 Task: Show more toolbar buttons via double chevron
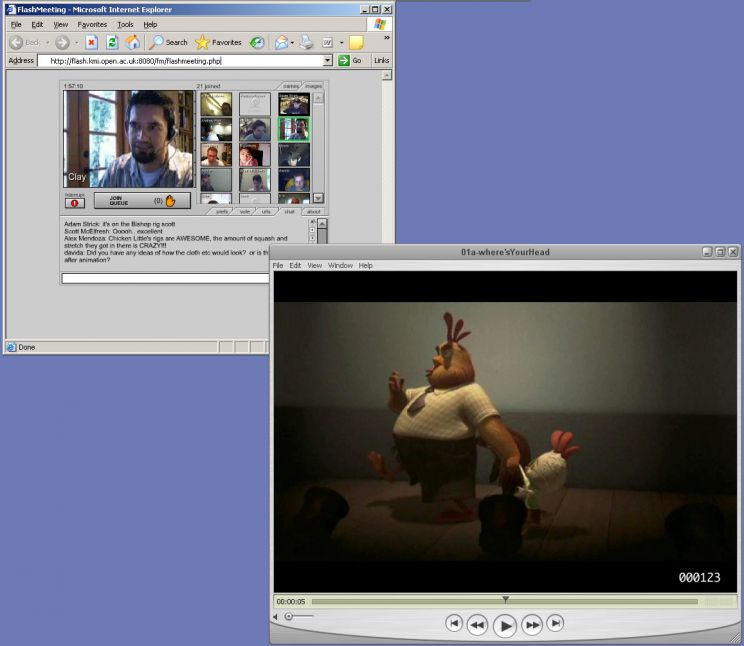[x=387, y=37]
